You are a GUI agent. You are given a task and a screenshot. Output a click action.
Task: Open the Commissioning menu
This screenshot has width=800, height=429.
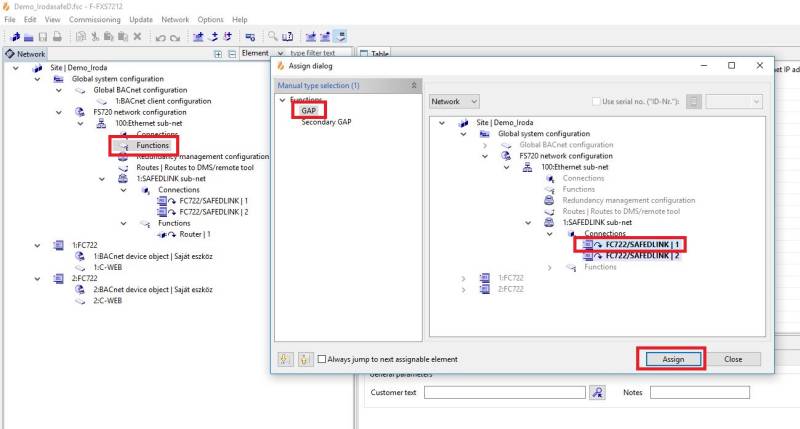click(96, 19)
